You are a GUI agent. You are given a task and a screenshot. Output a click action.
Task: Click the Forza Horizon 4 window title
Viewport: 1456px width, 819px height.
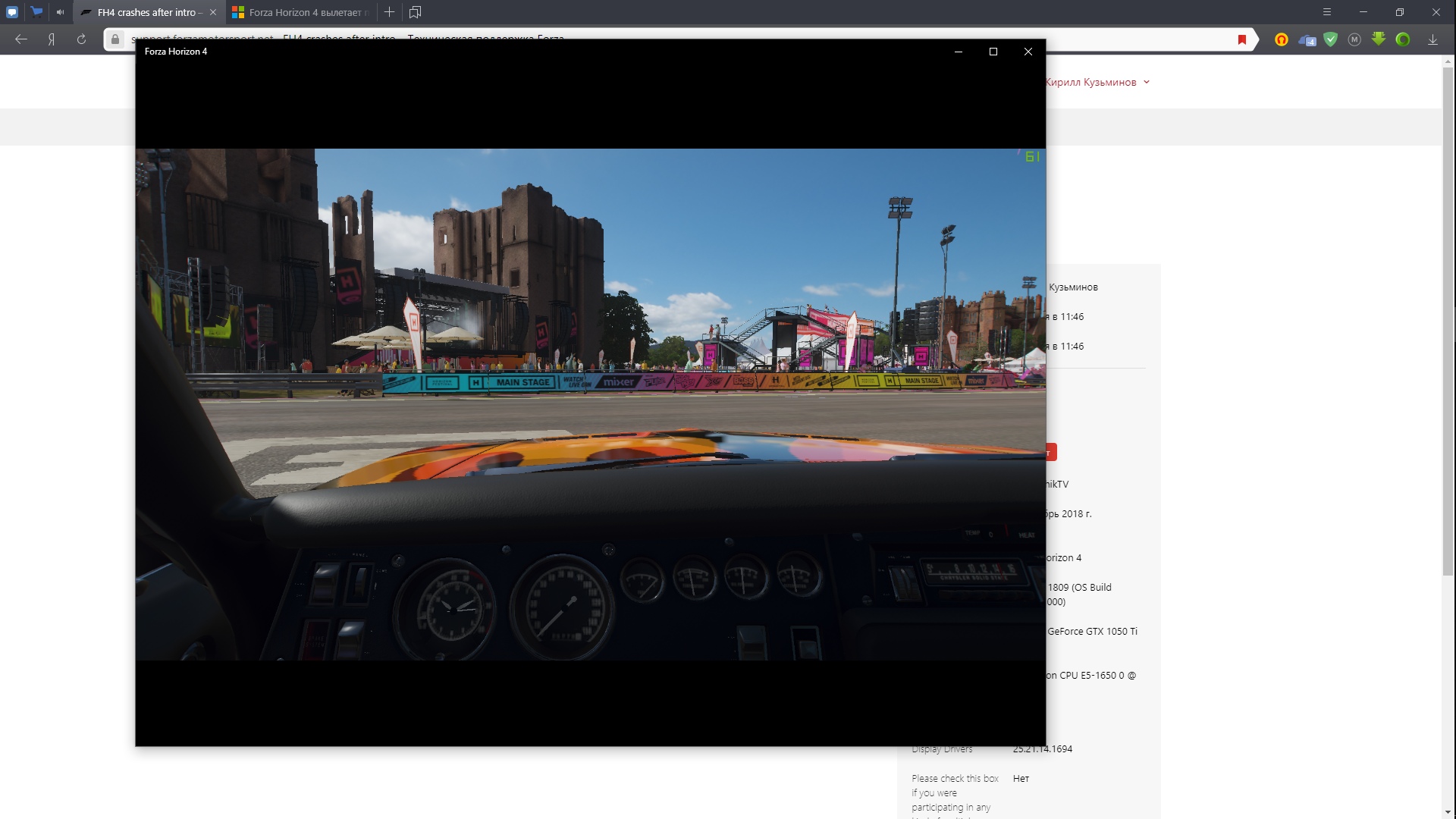click(x=176, y=52)
